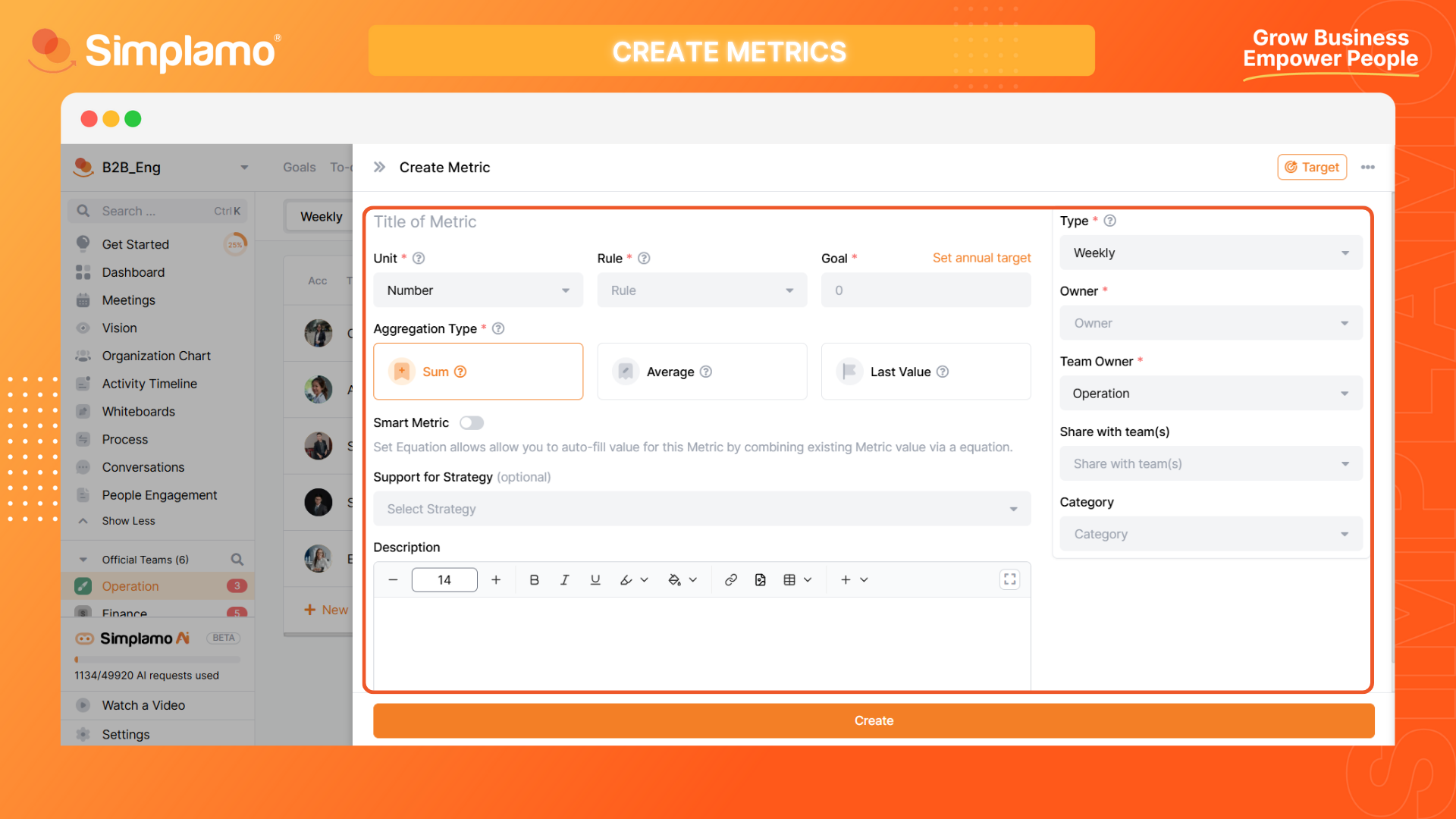Screen dimensions: 1456x819
Task: Click the Vision eye icon in sidebar
Action: pyautogui.click(x=83, y=328)
